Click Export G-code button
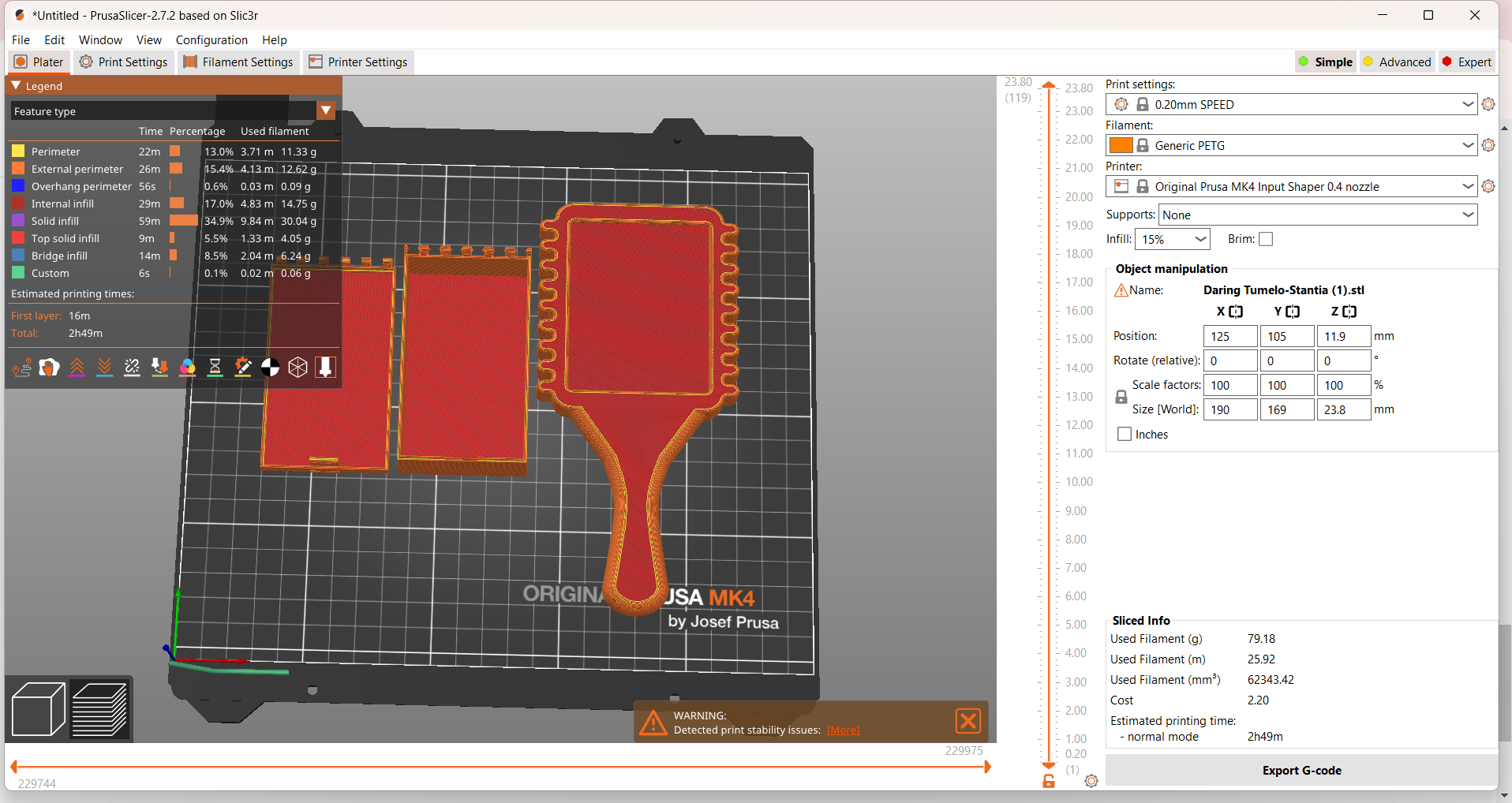1512x803 pixels. tap(1301, 771)
